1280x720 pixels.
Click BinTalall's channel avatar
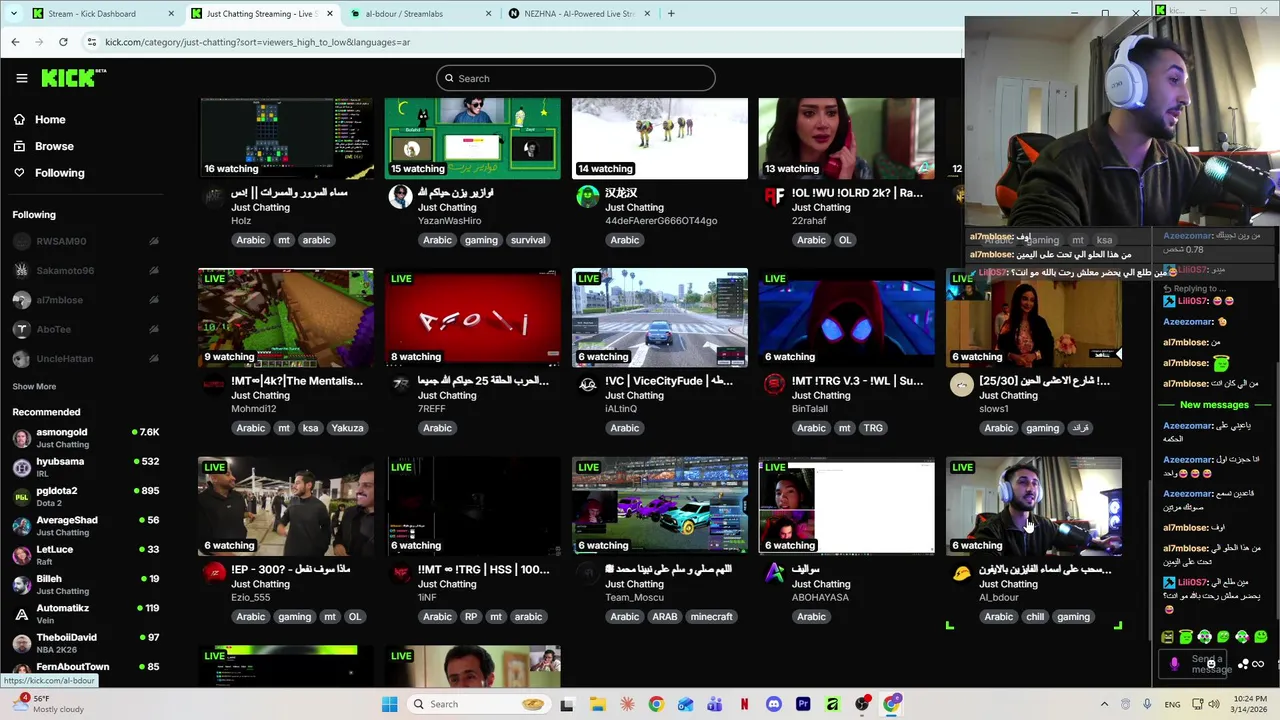775,385
